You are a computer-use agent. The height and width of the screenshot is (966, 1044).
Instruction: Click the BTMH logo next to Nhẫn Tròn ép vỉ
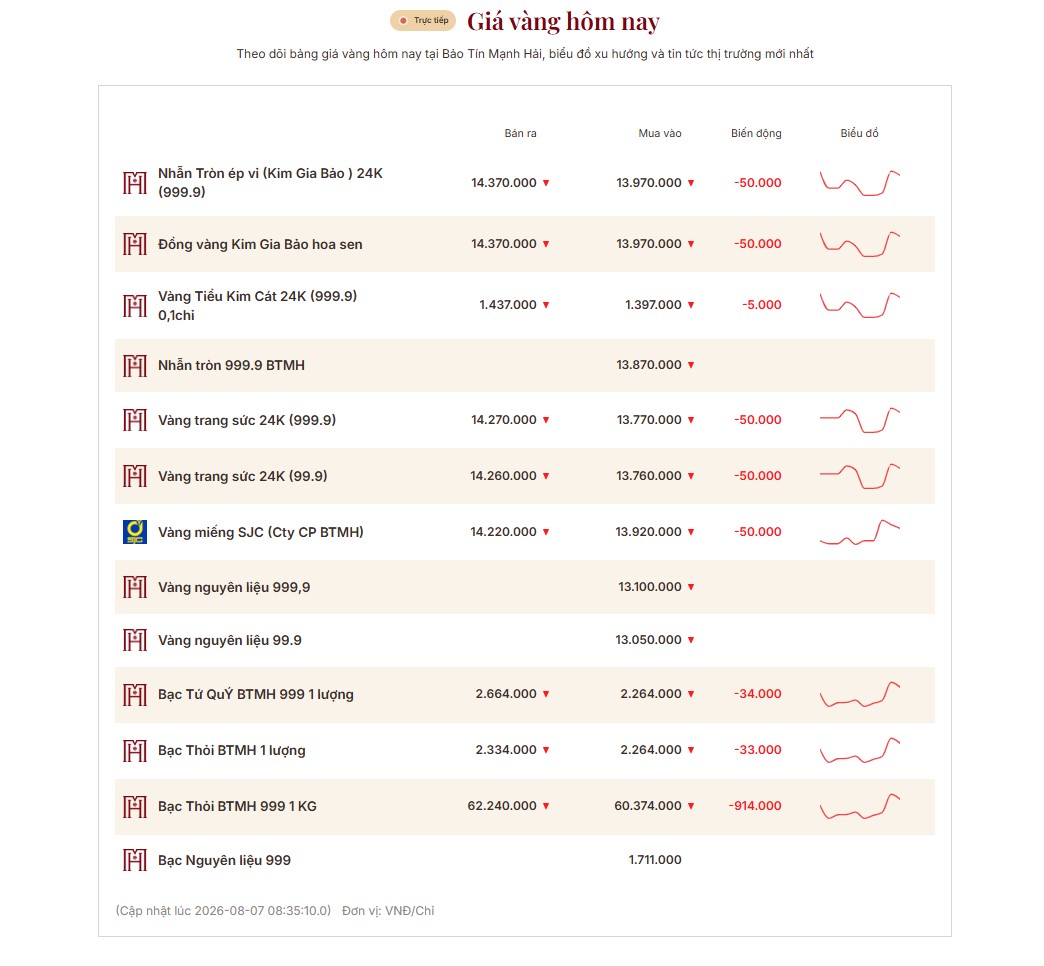pos(134,182)
